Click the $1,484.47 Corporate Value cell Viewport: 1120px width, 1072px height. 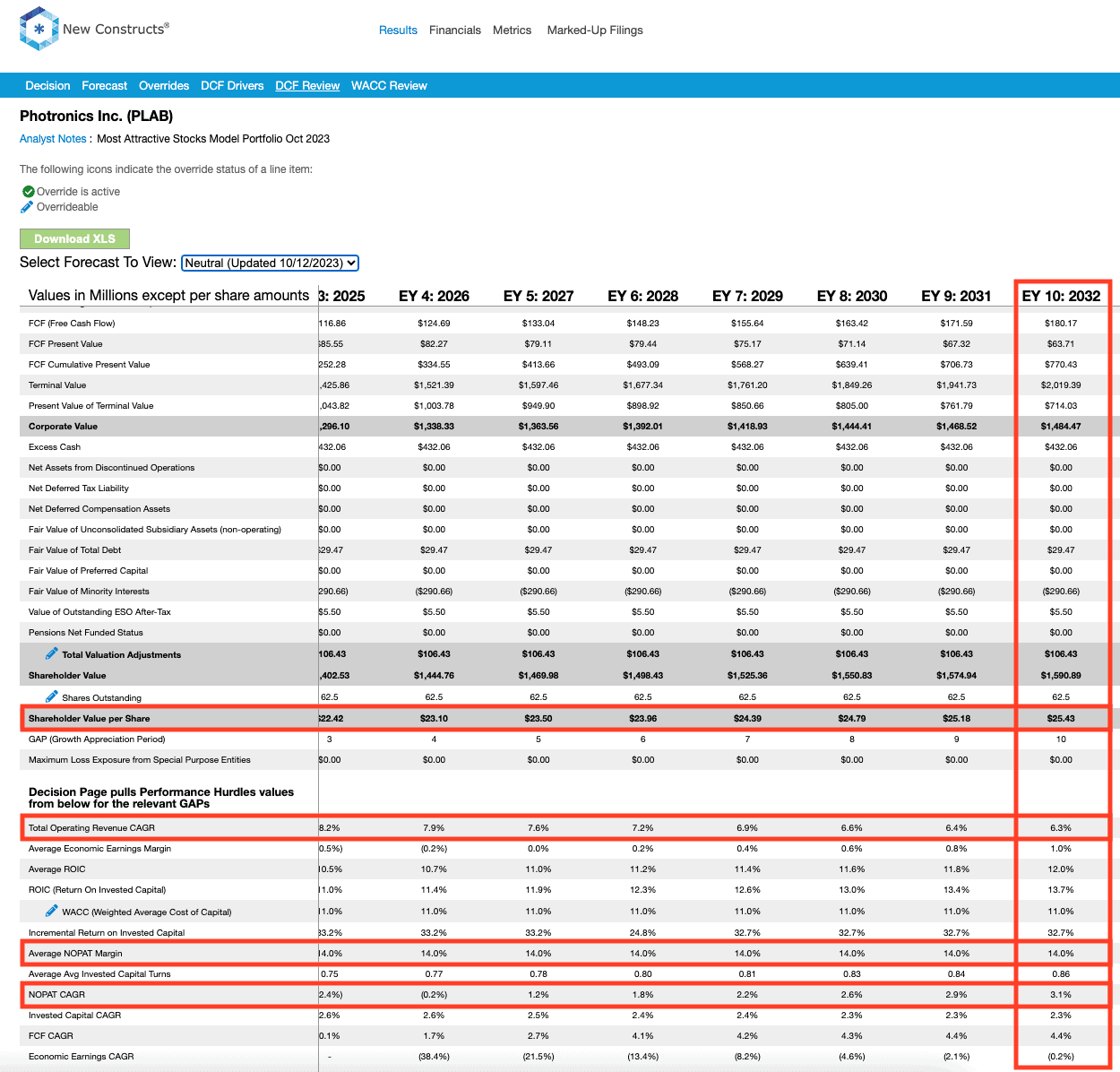tap(1061, 427)
